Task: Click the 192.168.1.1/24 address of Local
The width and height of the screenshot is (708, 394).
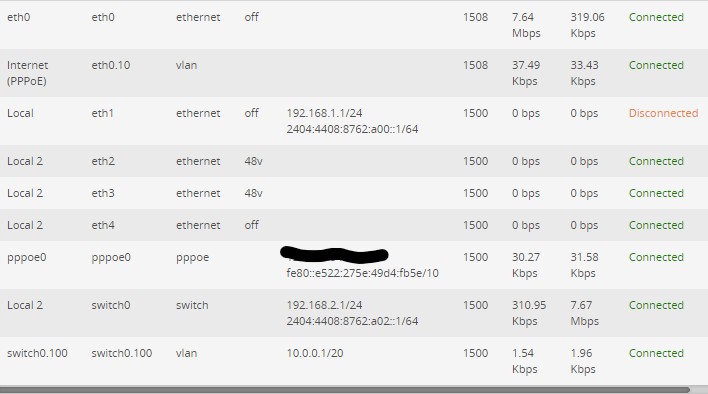Action: [324, 113]
